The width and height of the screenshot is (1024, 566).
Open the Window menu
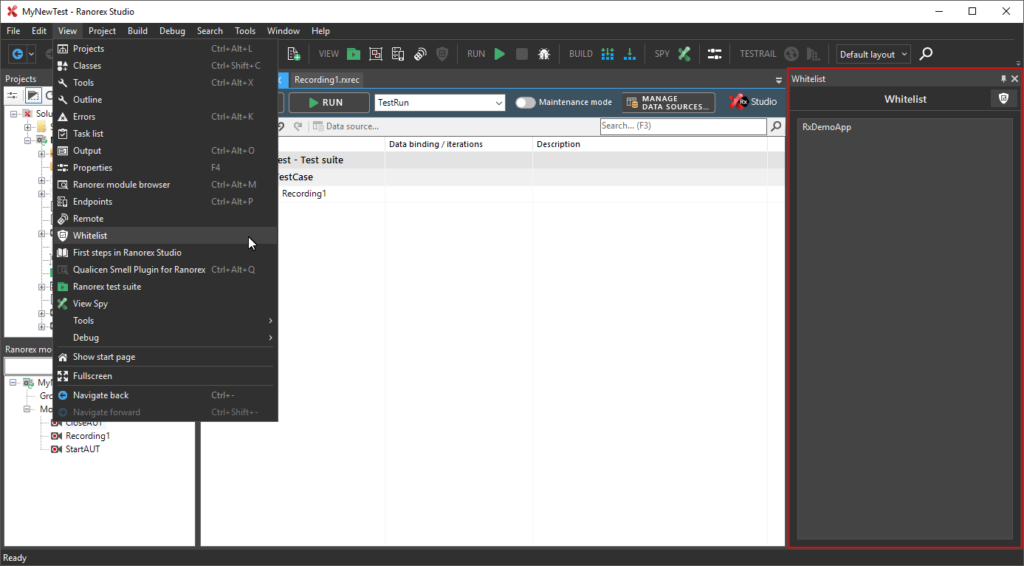point(283,31)
